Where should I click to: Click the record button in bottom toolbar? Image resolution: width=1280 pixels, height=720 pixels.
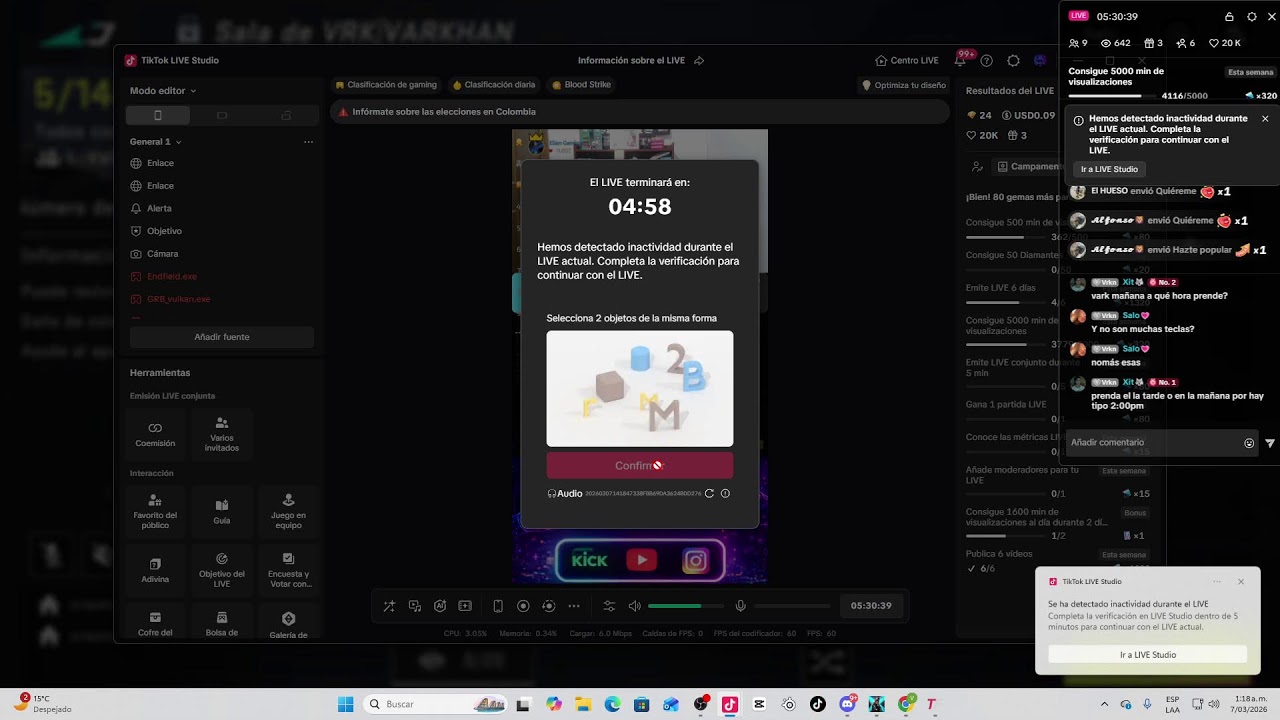pyautogui.click(x=523, y=606)
